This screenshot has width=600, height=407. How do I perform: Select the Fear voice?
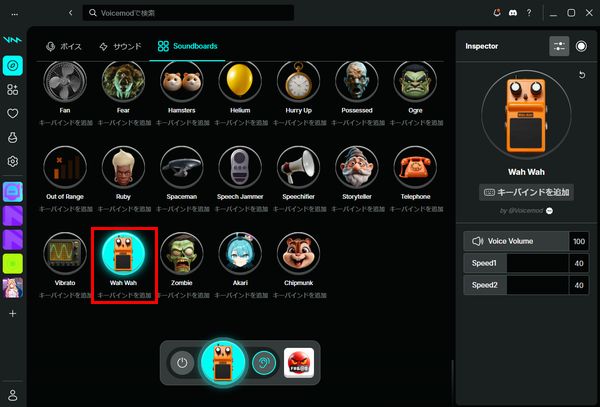pyautogui.click(x=123, y=81)
